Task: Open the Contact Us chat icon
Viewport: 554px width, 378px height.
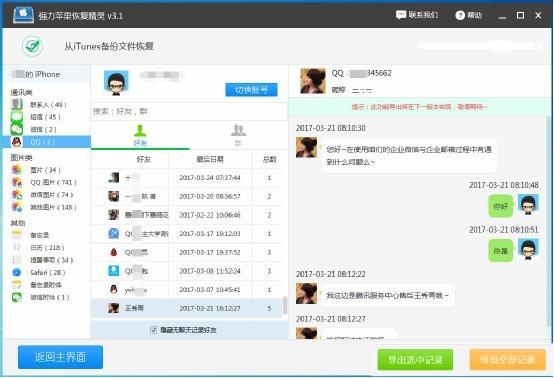Action: click(x=401, y=15)
